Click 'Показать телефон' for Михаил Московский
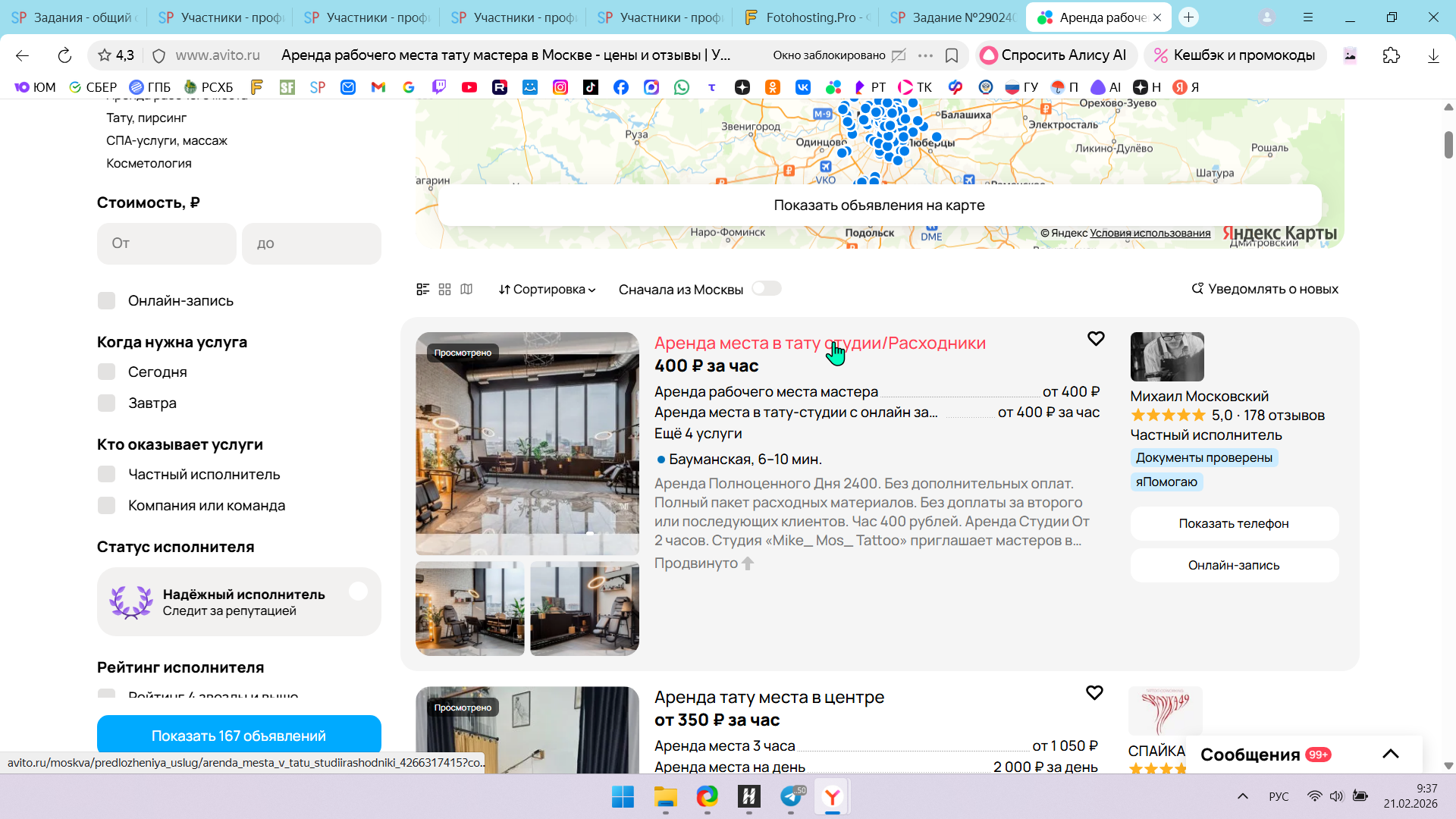 point(1234,524)
